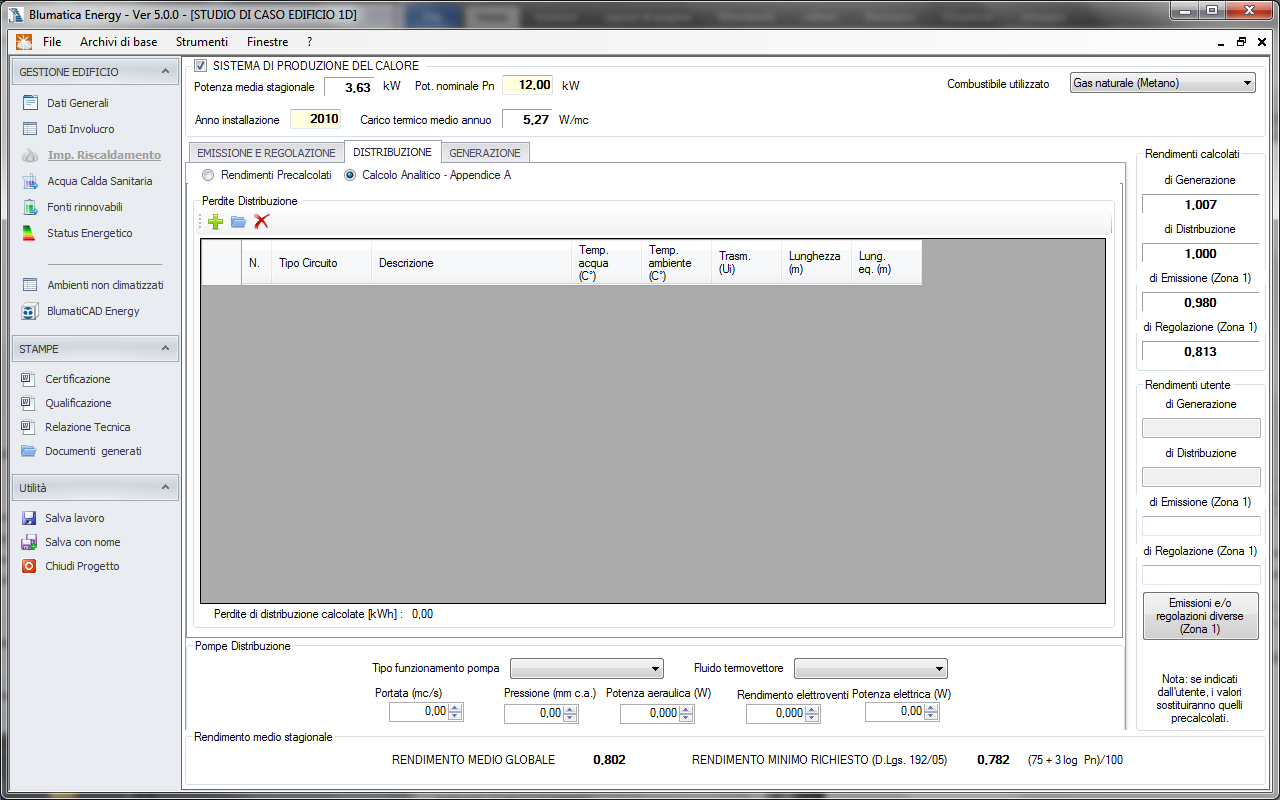This screenshot has height=800, width=1280.
Task: Open Archivi di base menu
Action: point(119,42)
